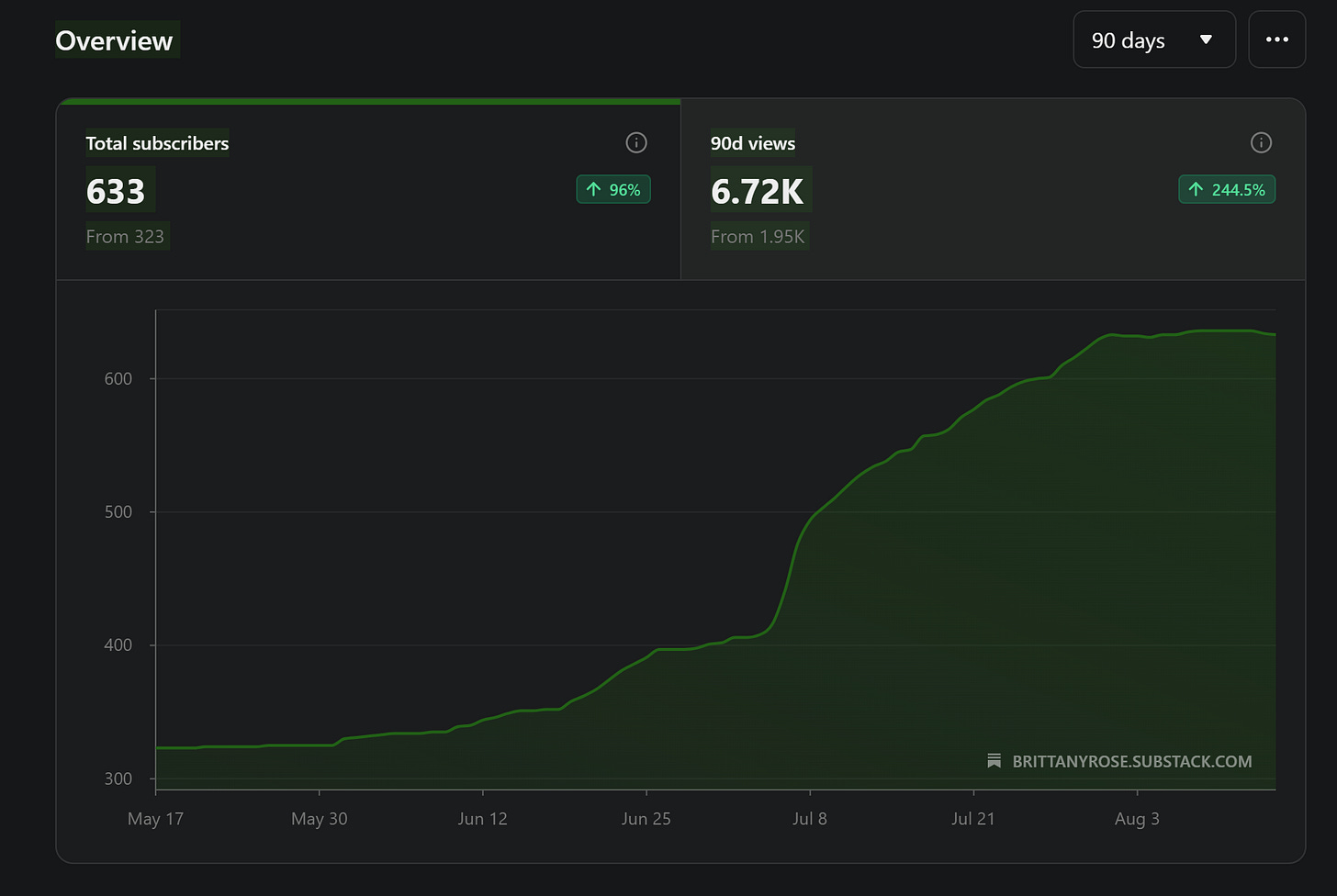Open the 90 days range dropdown
Viewport: 1337px width, 896px height.
(1154, 39)
